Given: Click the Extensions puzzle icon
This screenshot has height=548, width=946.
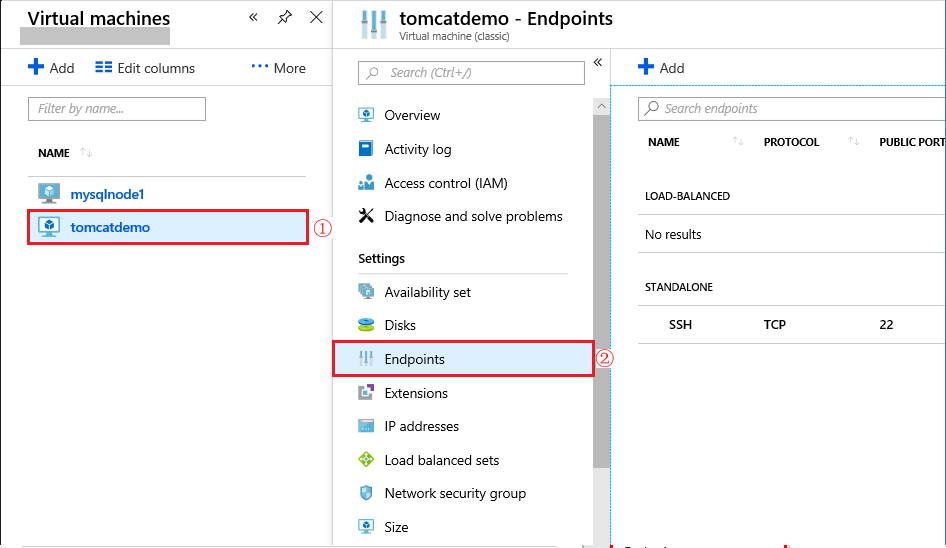Looking at the screenshot, I should 366,392.
